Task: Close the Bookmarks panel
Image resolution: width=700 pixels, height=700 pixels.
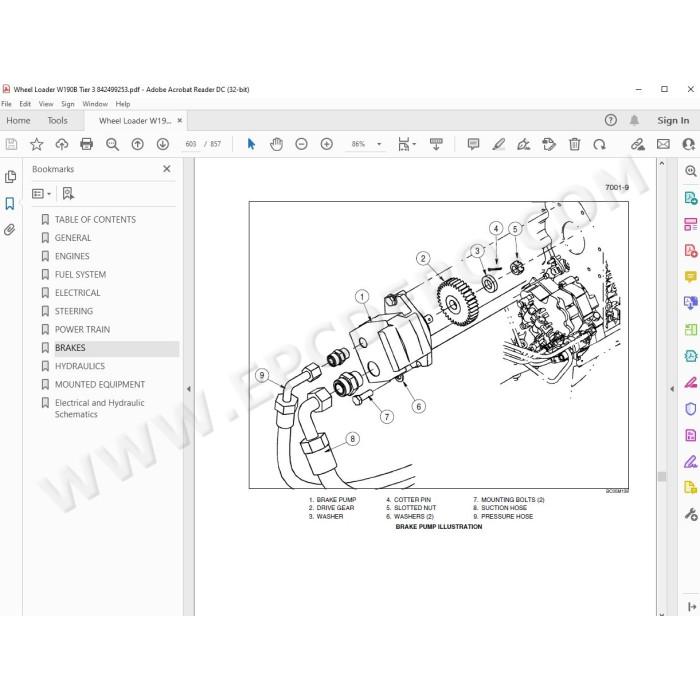Action: click(x=167, y=169)
